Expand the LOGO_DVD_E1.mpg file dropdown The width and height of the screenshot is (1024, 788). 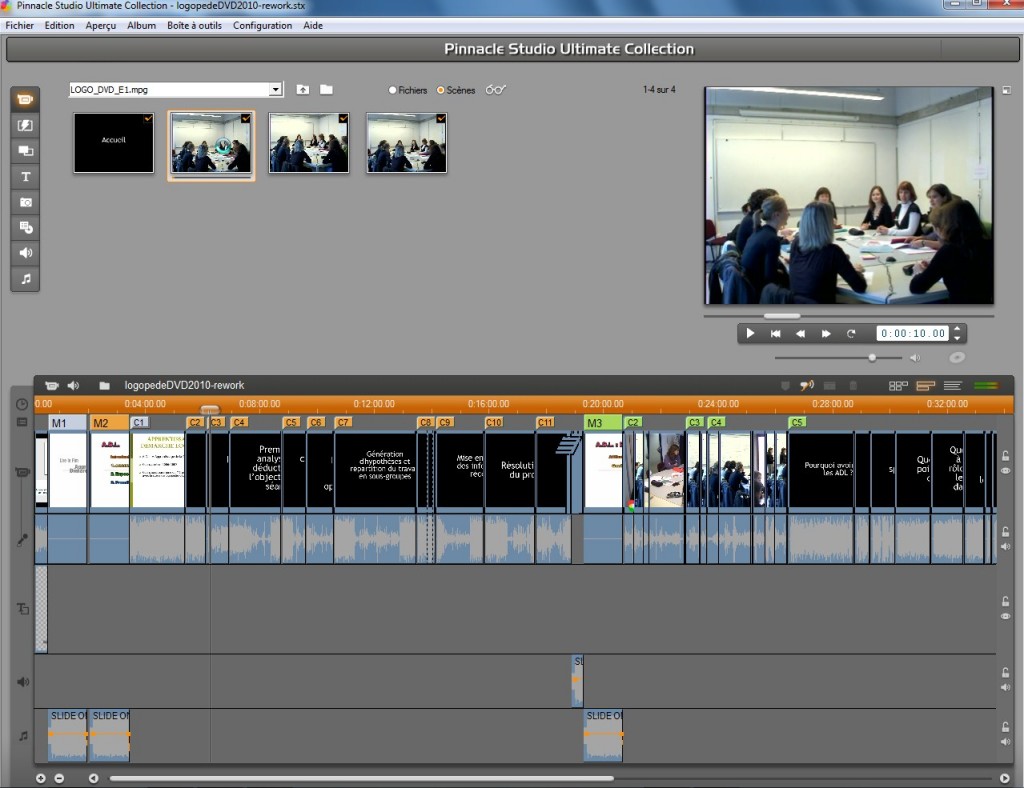pos(276,90)
